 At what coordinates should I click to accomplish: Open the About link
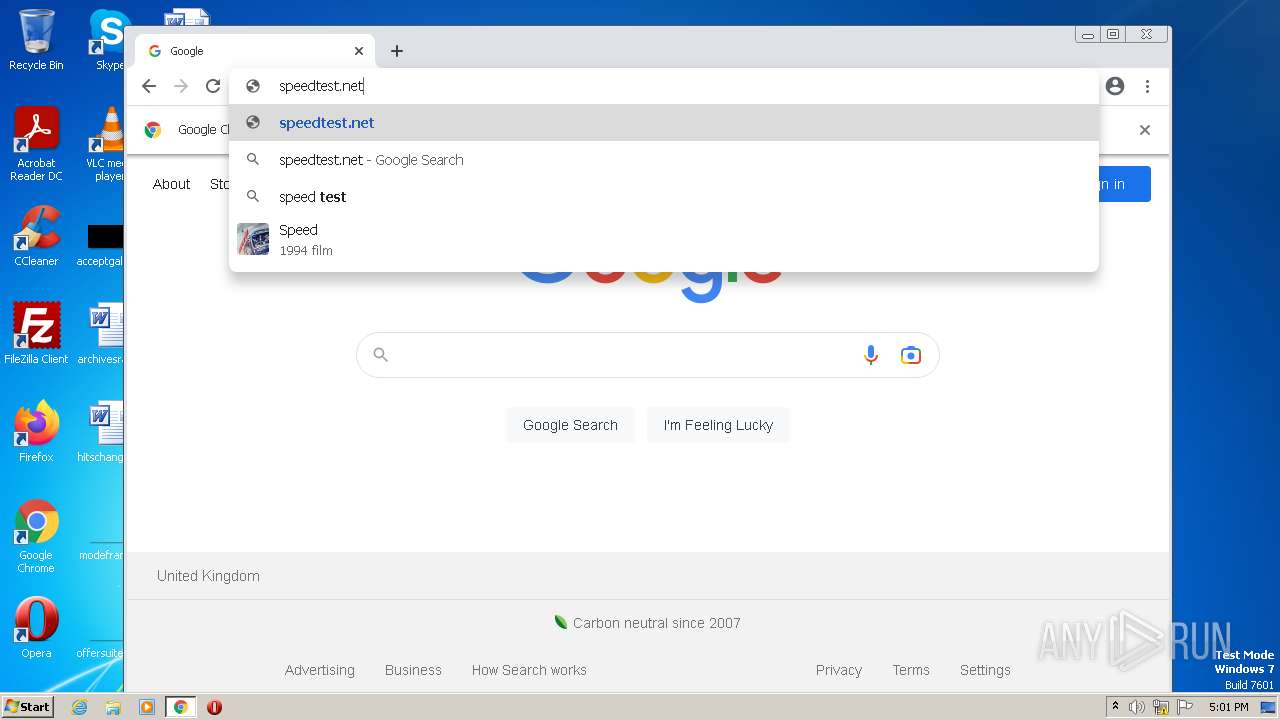click(x=171, y=184)
